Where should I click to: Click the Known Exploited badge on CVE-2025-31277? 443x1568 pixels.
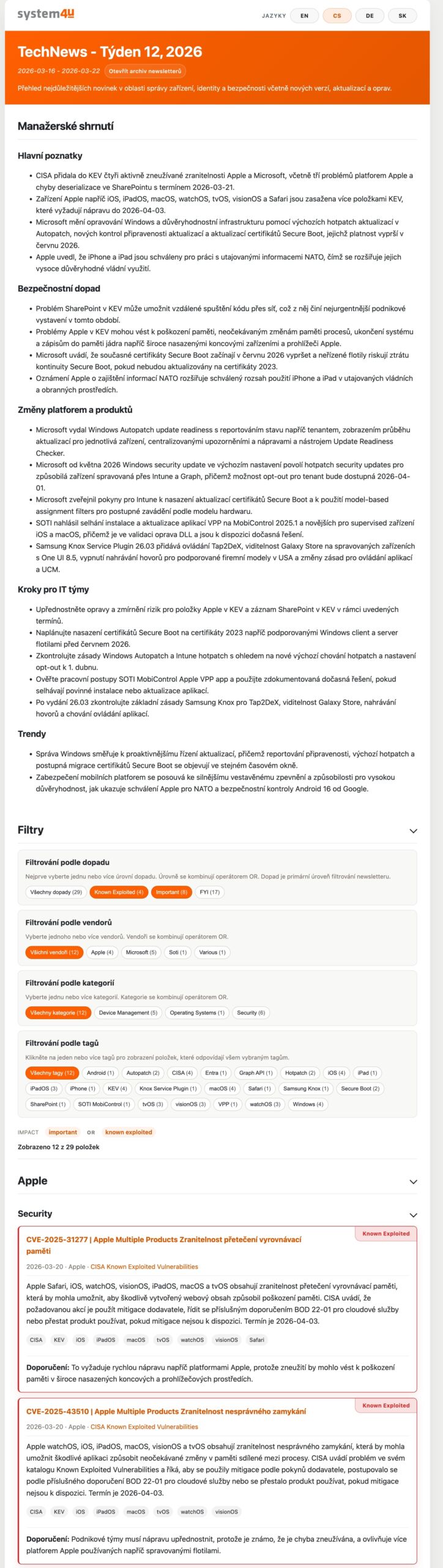click(385, 1234)
